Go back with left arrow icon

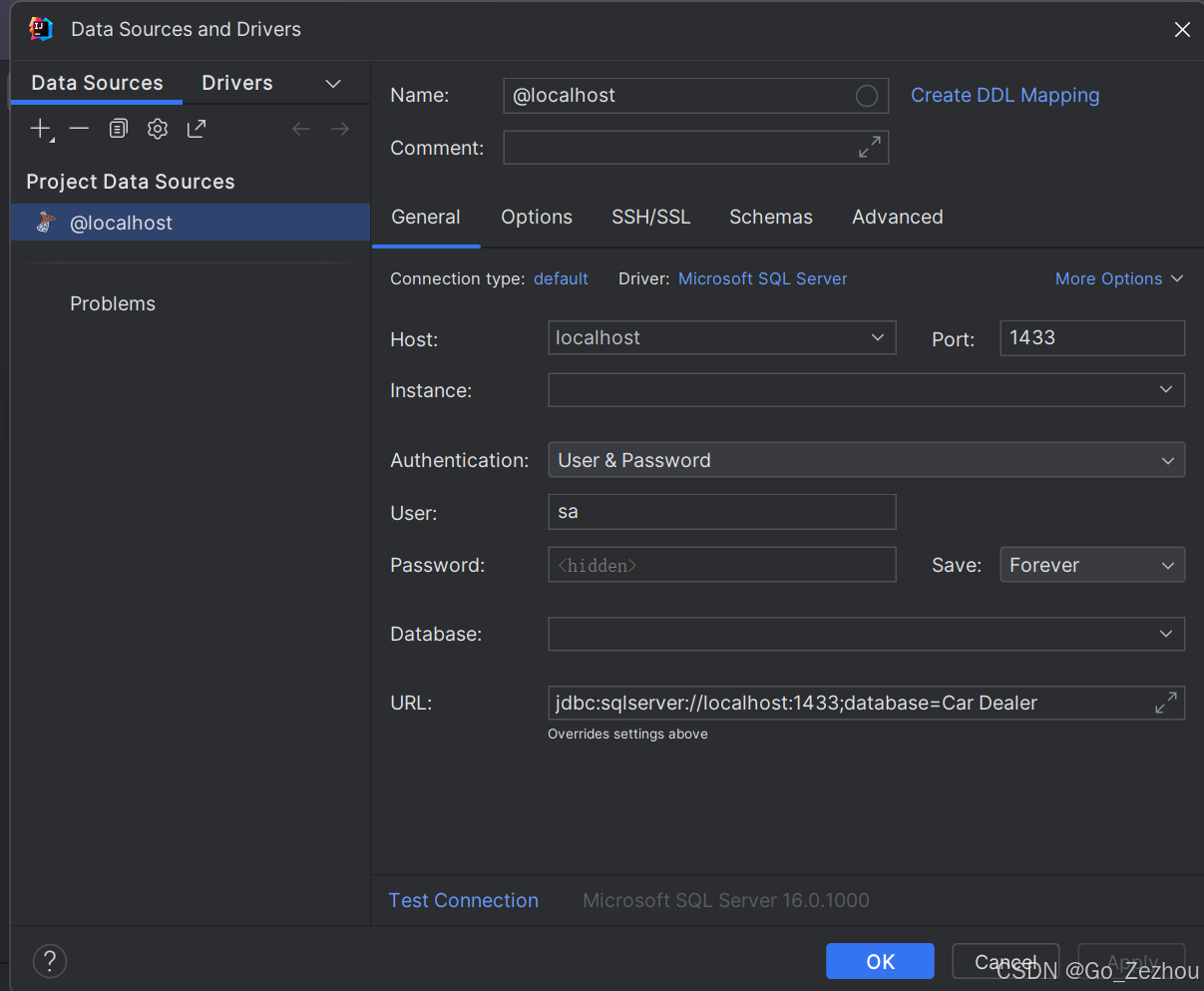[301, 129]
